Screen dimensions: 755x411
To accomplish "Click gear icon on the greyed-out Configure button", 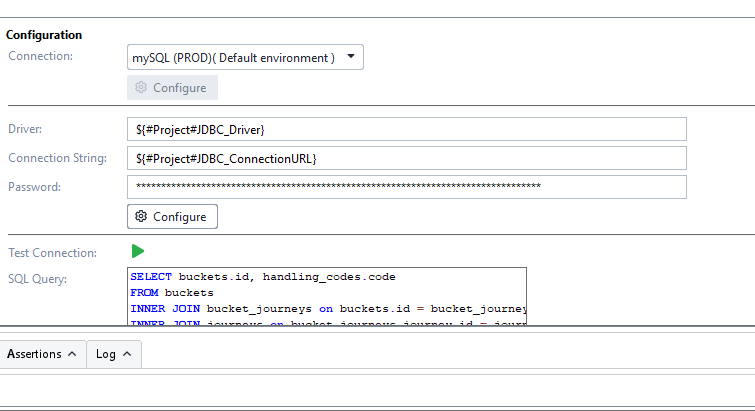I will point(141,88).
